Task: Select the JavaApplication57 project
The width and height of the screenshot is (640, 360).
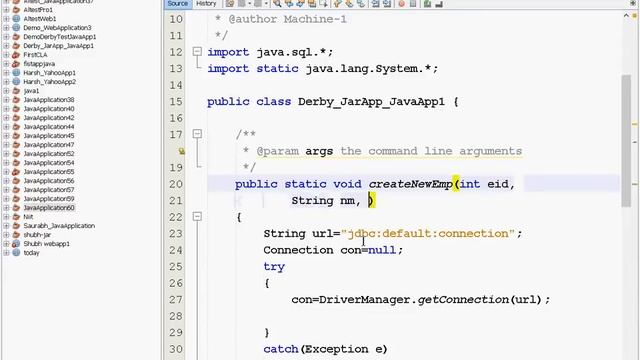Action: click(x=49, y=190)
